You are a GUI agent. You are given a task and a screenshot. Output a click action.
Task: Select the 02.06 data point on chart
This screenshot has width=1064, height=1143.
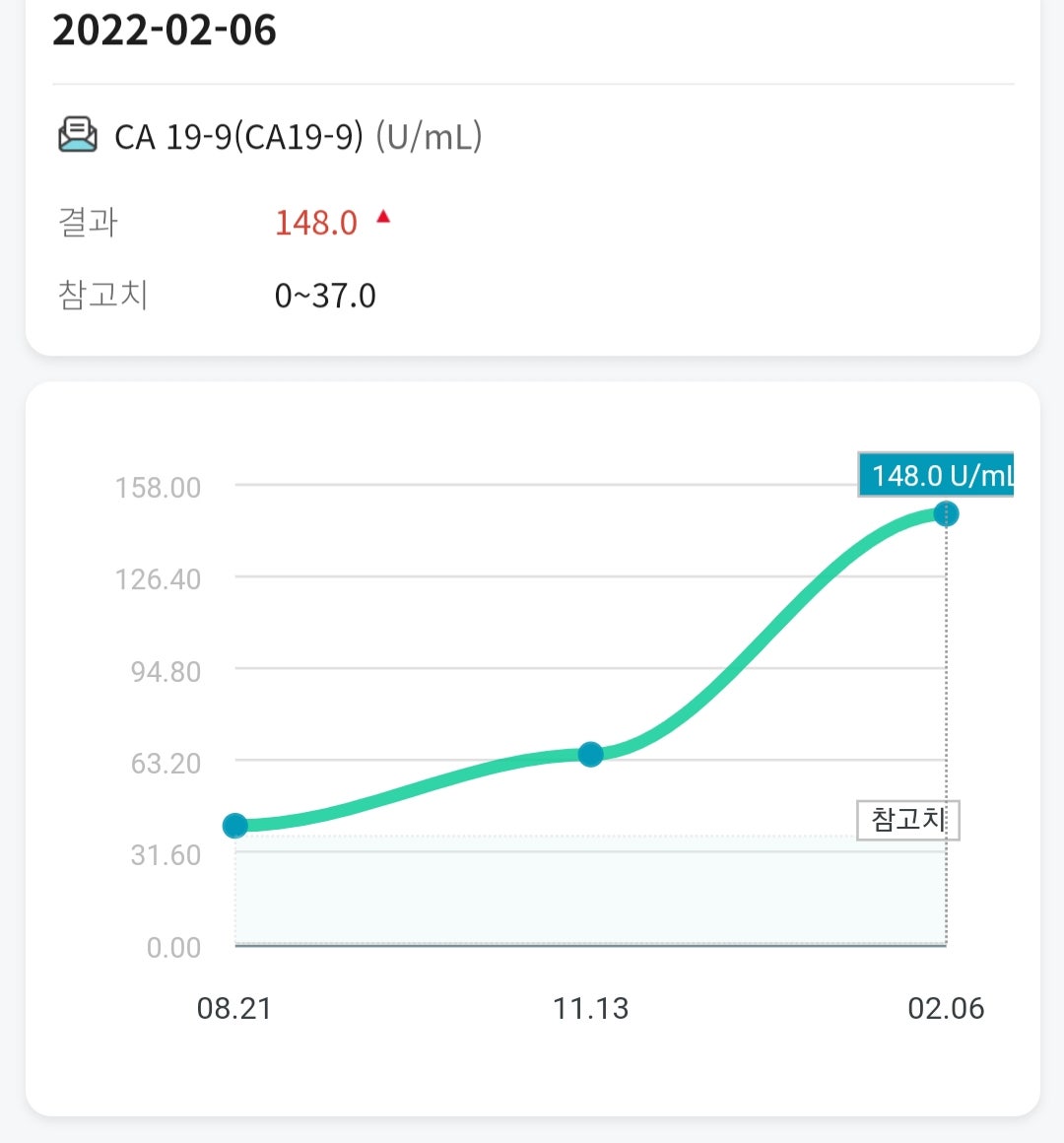click(x=946, y=514)
